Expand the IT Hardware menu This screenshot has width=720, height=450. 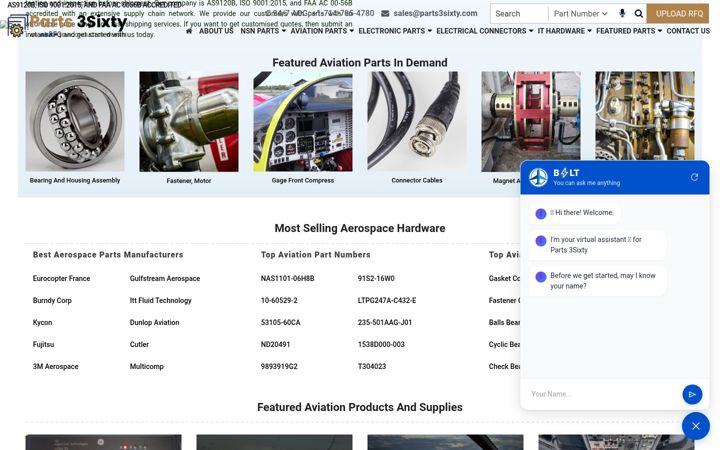[x=564, y=31]
